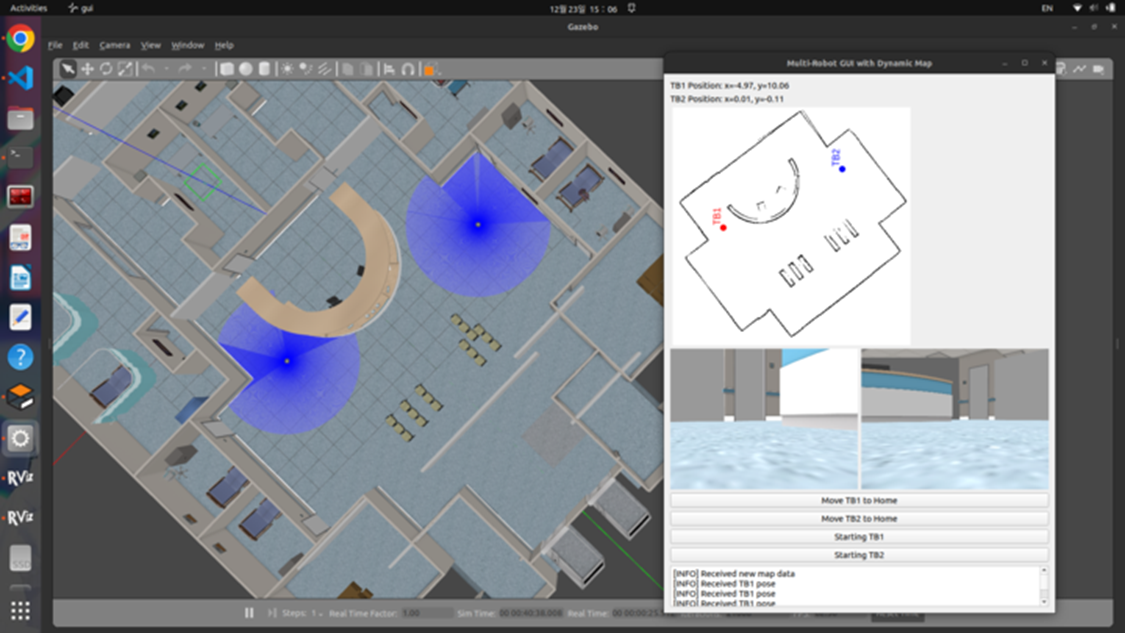Open Activities overview

[x=29, y=8]
